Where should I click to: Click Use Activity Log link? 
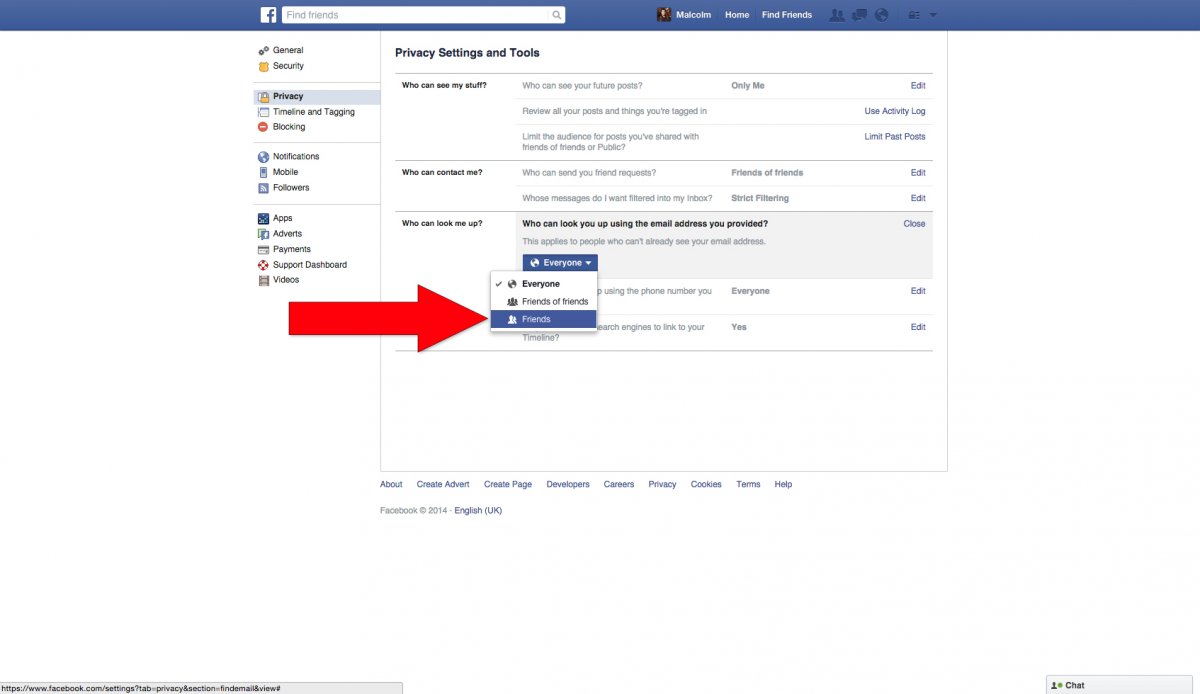click(895, 111)
